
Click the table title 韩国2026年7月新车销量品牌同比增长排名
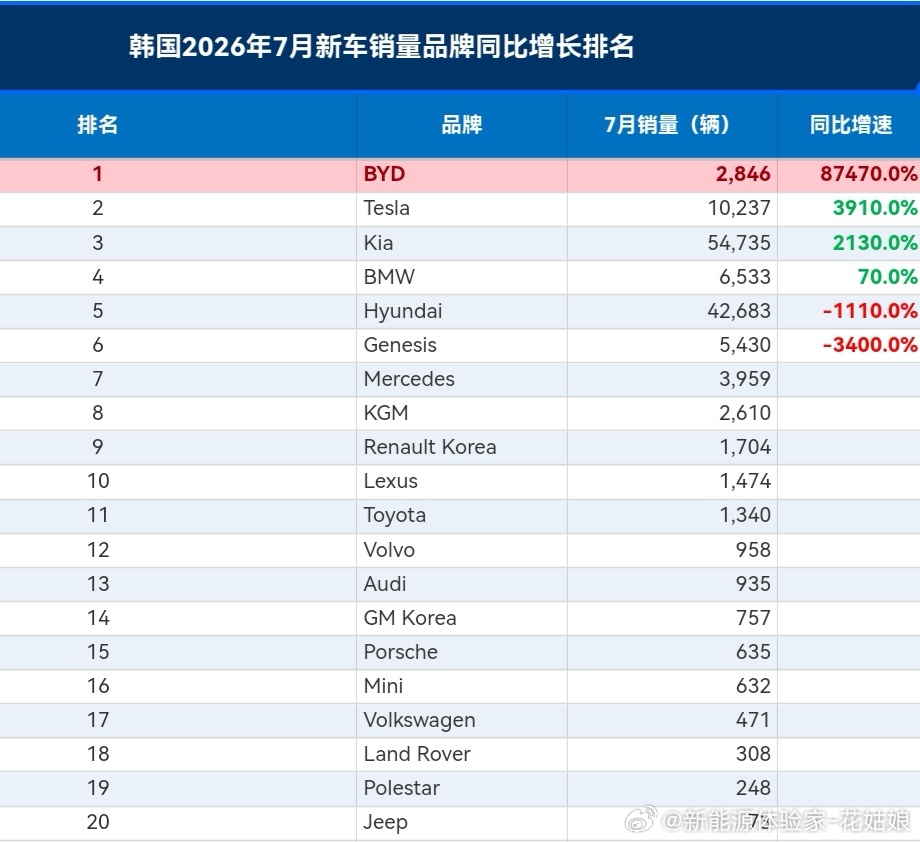(381, 46)
